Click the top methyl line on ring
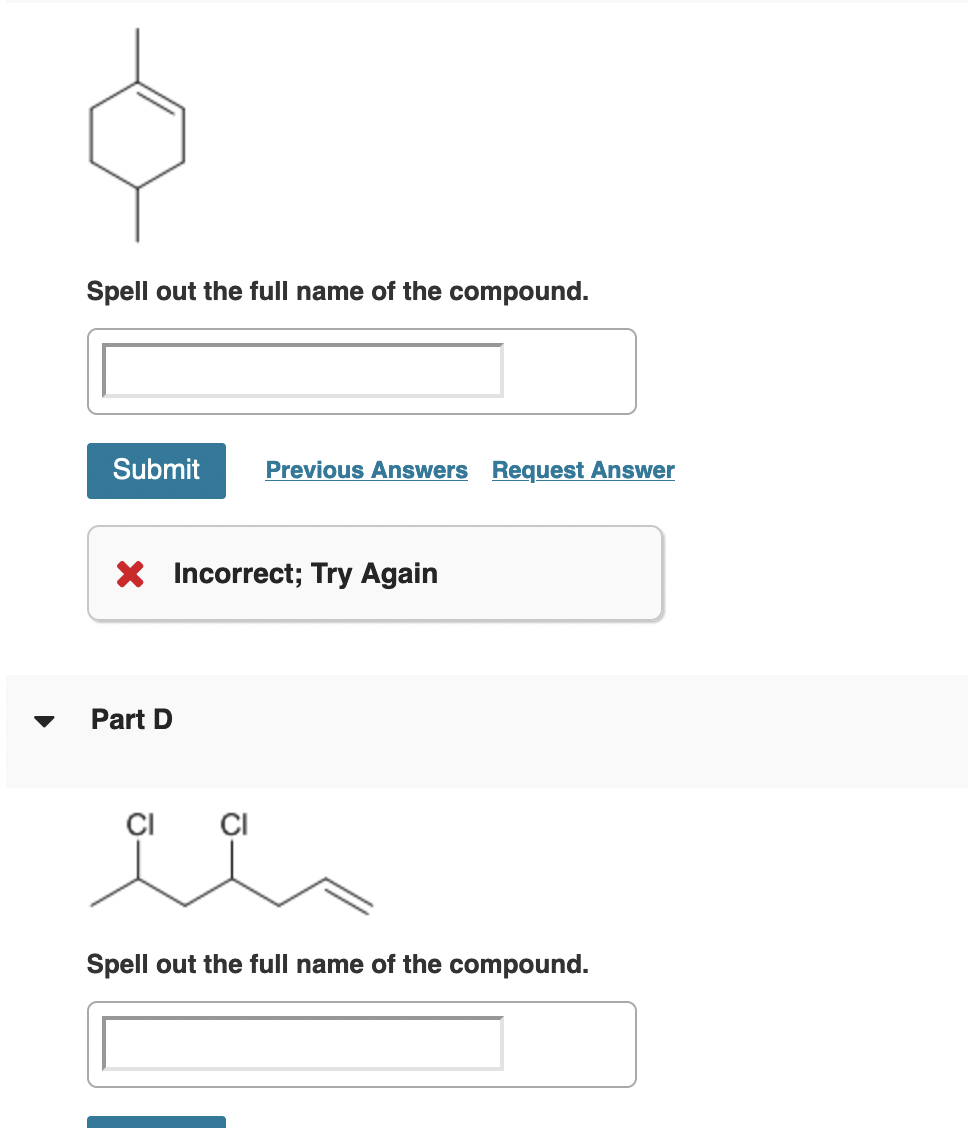Viewport: 968px width, 1128px height. [x=137, y=54]
